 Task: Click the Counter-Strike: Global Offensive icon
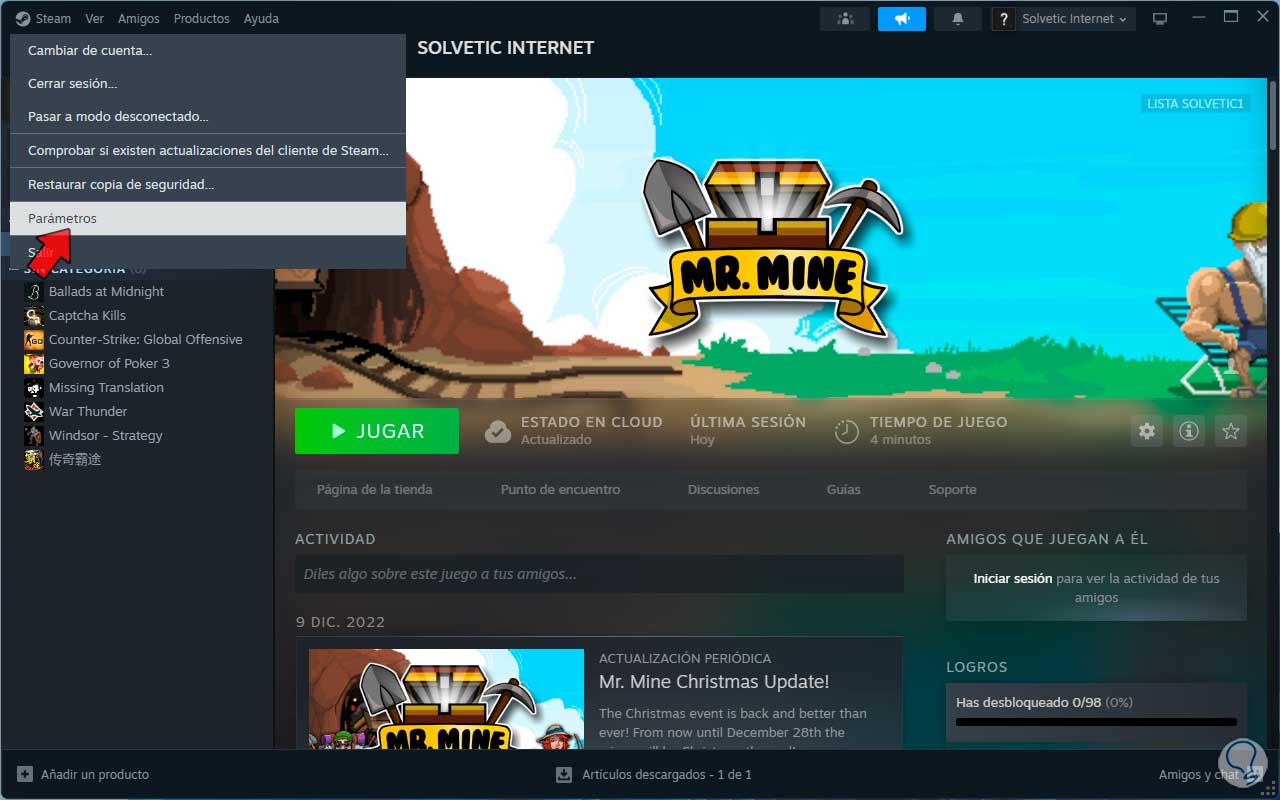[34, 339]
